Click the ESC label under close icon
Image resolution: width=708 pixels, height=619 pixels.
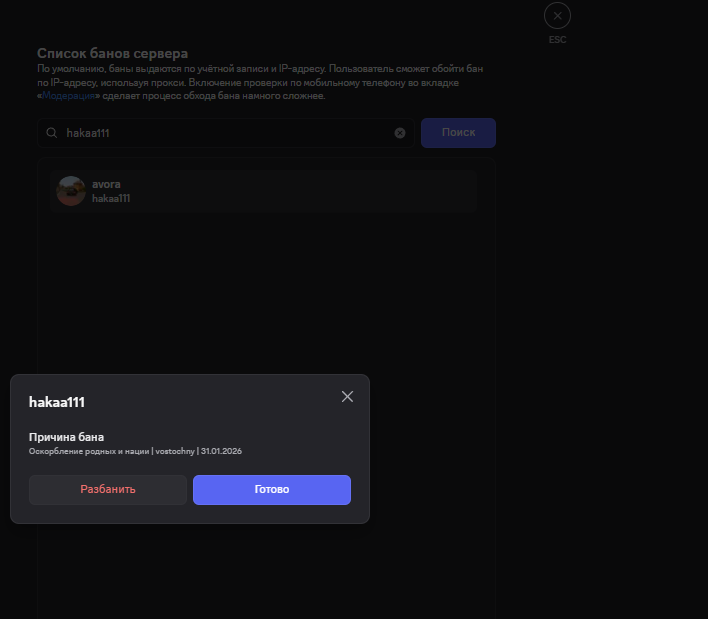[x=557, y=40]
